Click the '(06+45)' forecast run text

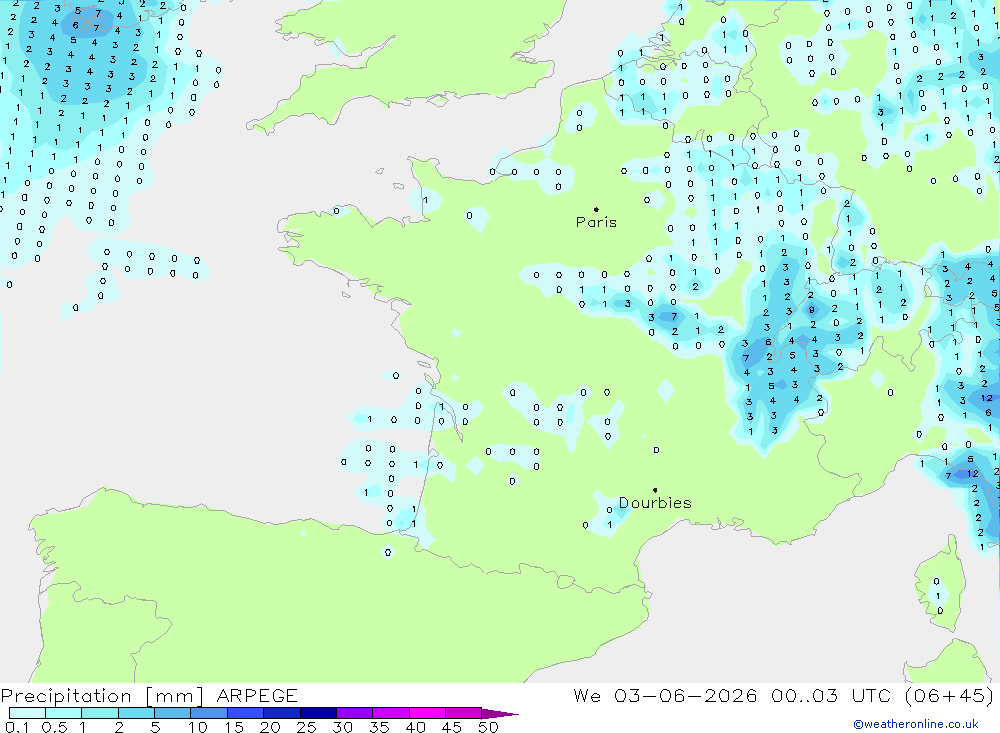click(949, 695)
